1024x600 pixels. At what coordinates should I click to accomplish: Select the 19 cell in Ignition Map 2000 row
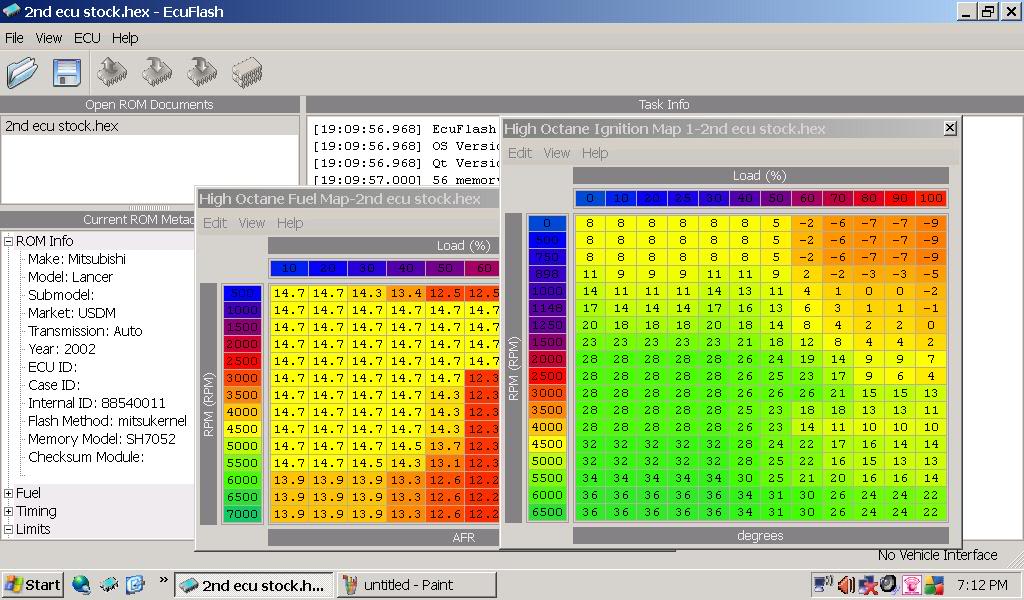(807, 359)
